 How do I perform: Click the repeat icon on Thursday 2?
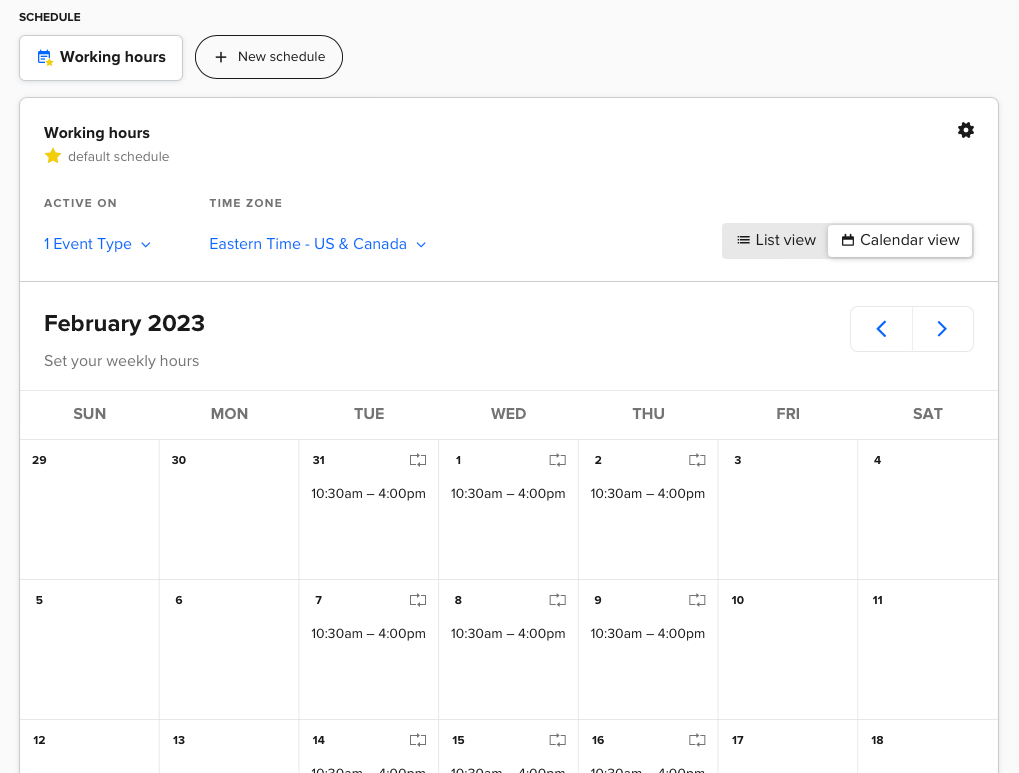(697, 460)
